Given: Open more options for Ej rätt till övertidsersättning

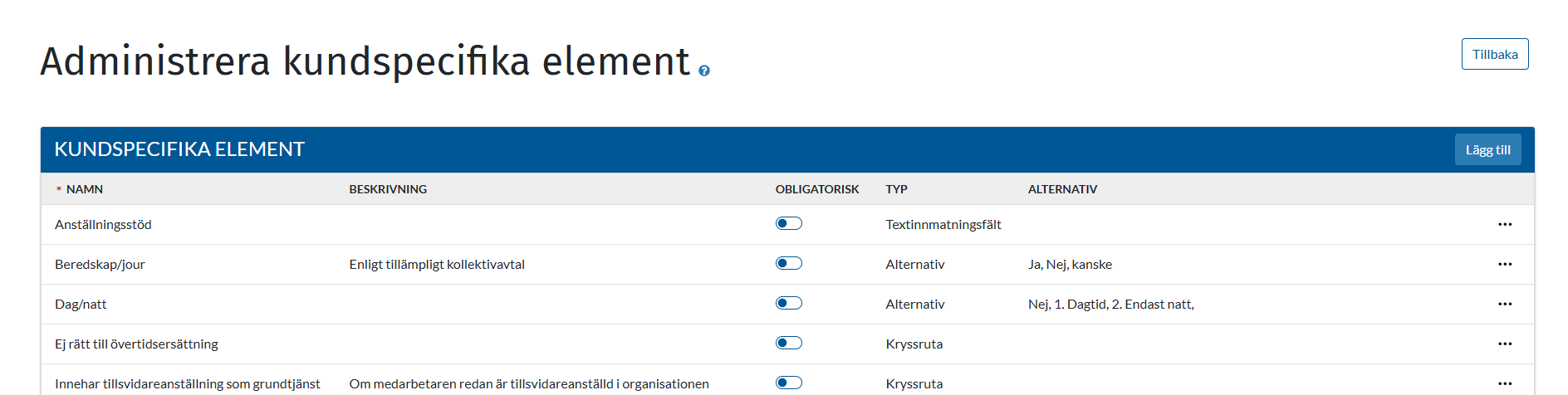Looking at the screenshot, I should tap(1505, 344).
